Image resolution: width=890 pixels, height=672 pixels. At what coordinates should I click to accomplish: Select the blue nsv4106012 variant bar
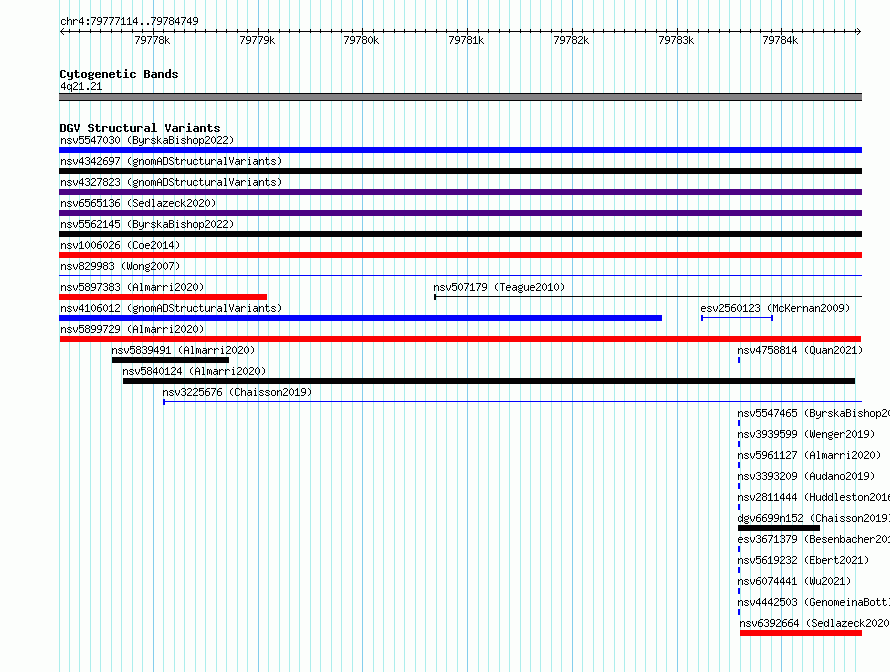360,318
